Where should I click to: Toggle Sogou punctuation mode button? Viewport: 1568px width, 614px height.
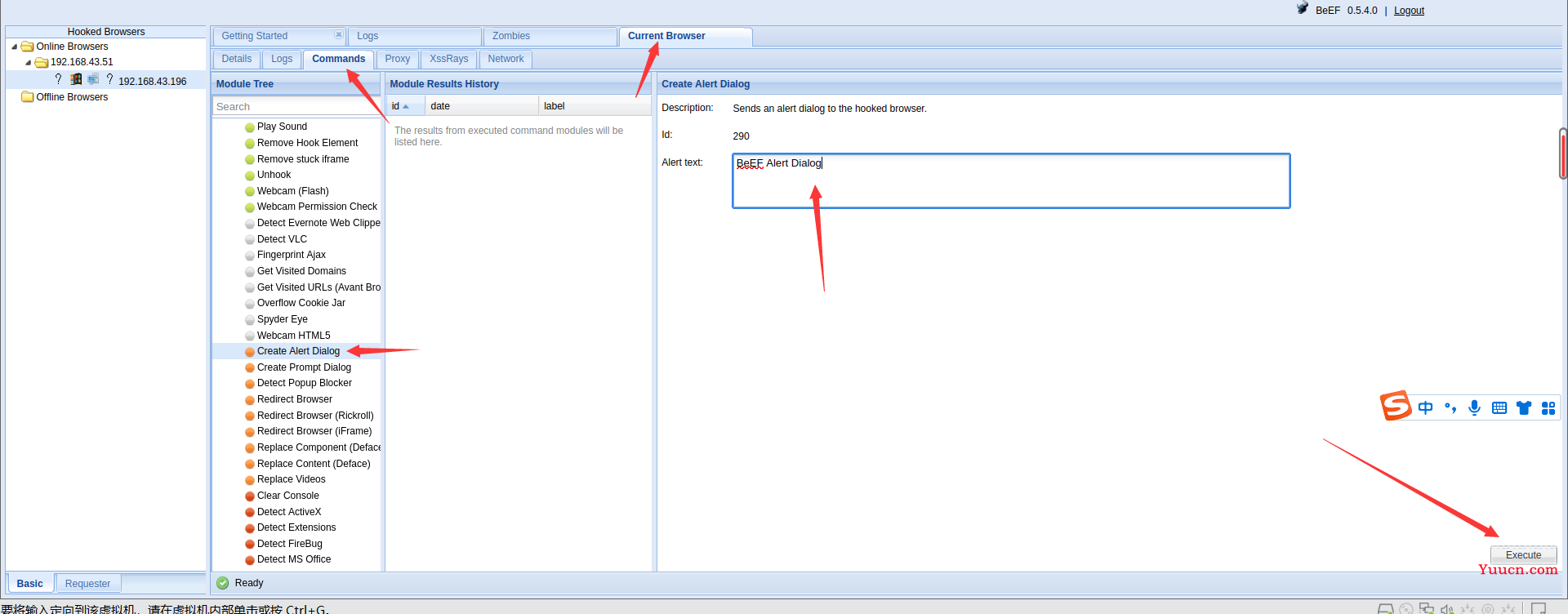pyautogui.click(x=1450, y=407)
